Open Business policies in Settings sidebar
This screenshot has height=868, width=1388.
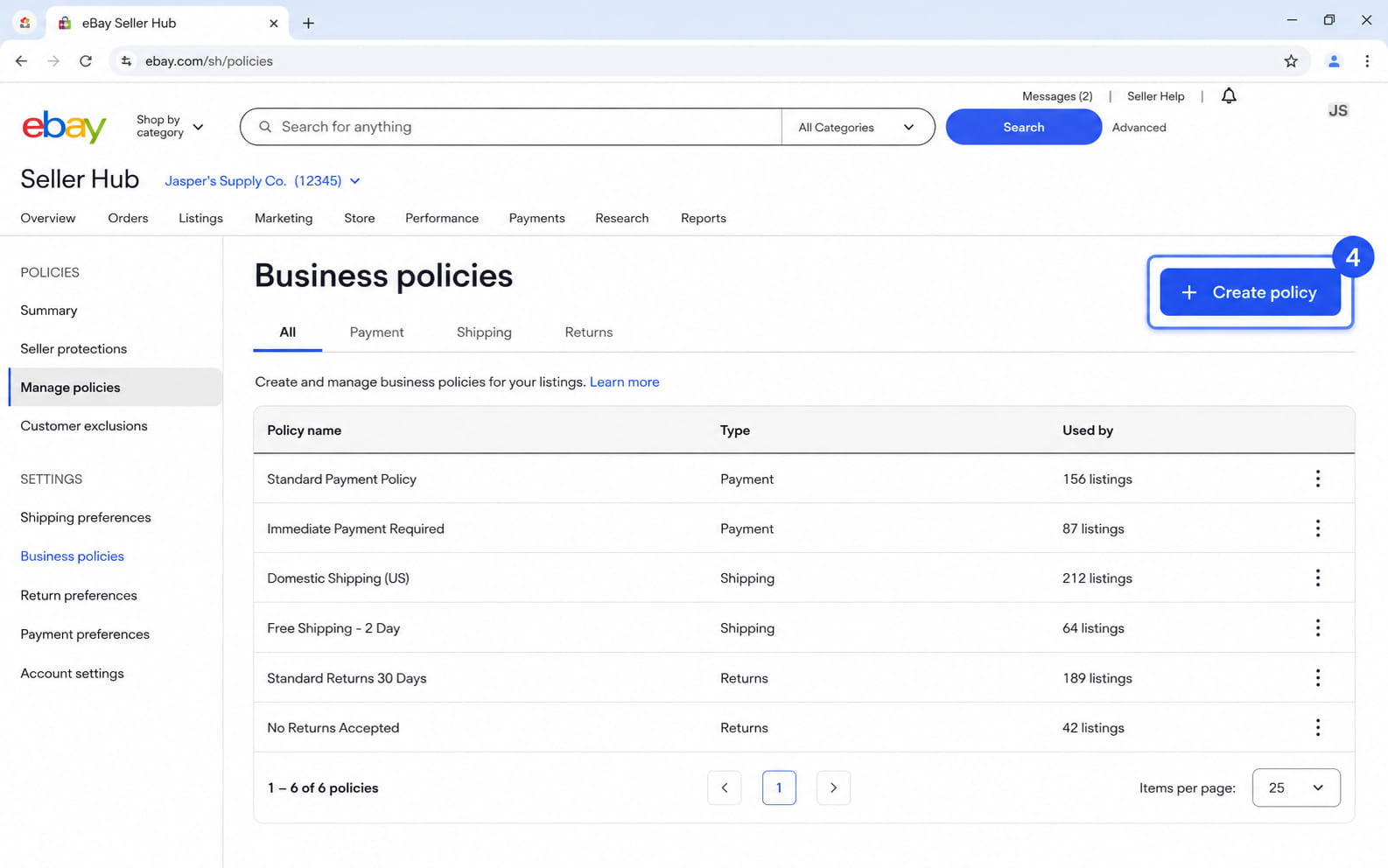pos(72,556)
